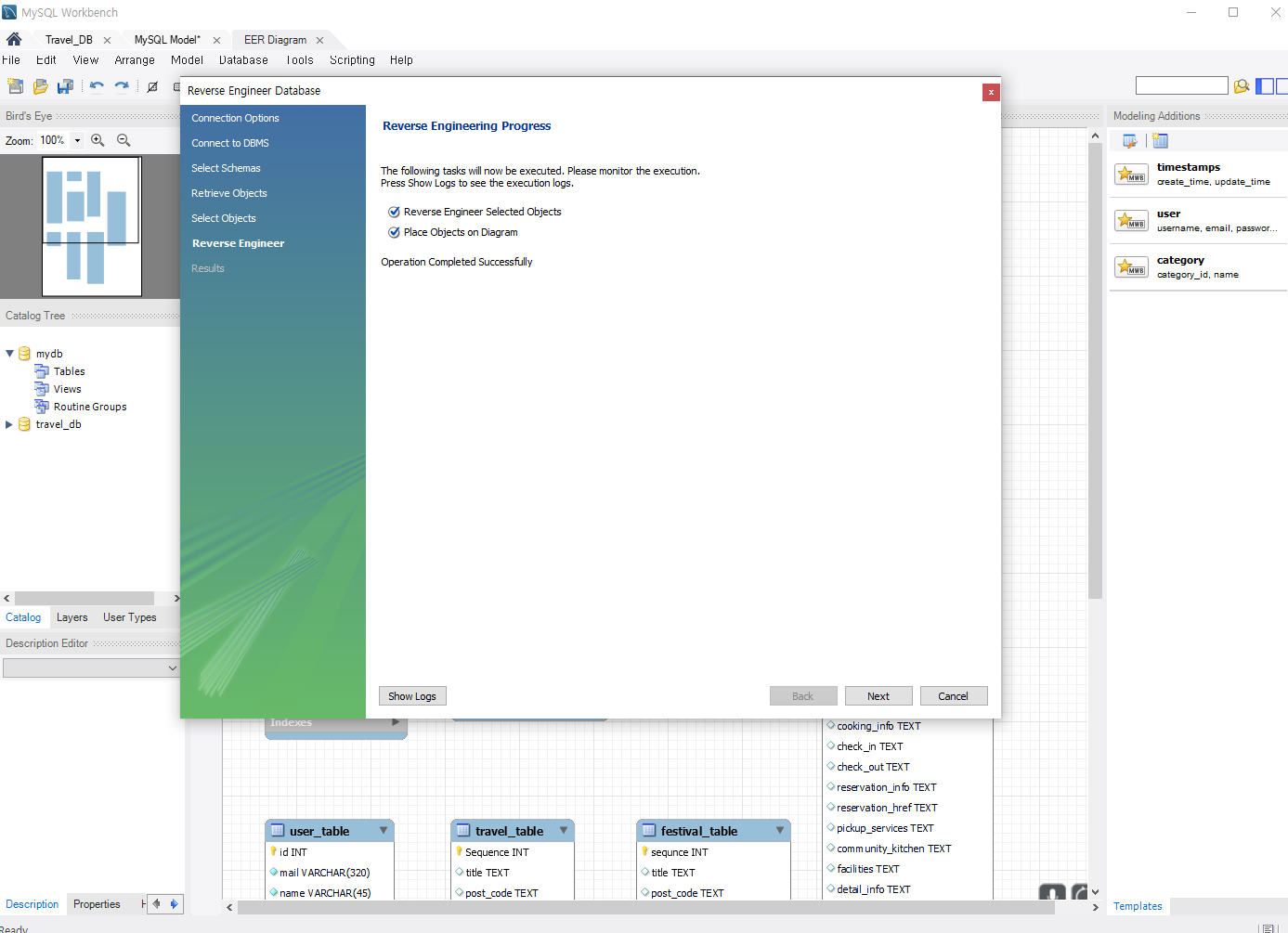Switch to the User Types tab
This screenshot has height=933, width=1288.
tap(130, 617)
